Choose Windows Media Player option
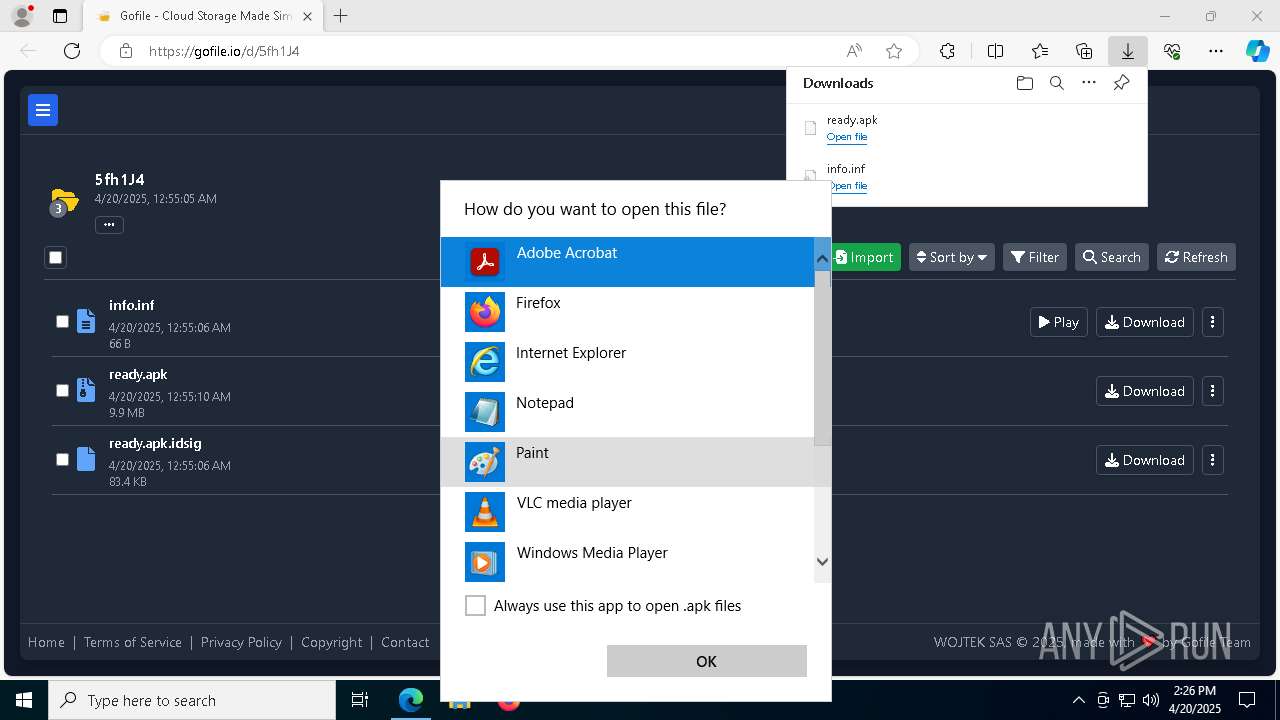1280x720 pixels. tap(628, 562)
